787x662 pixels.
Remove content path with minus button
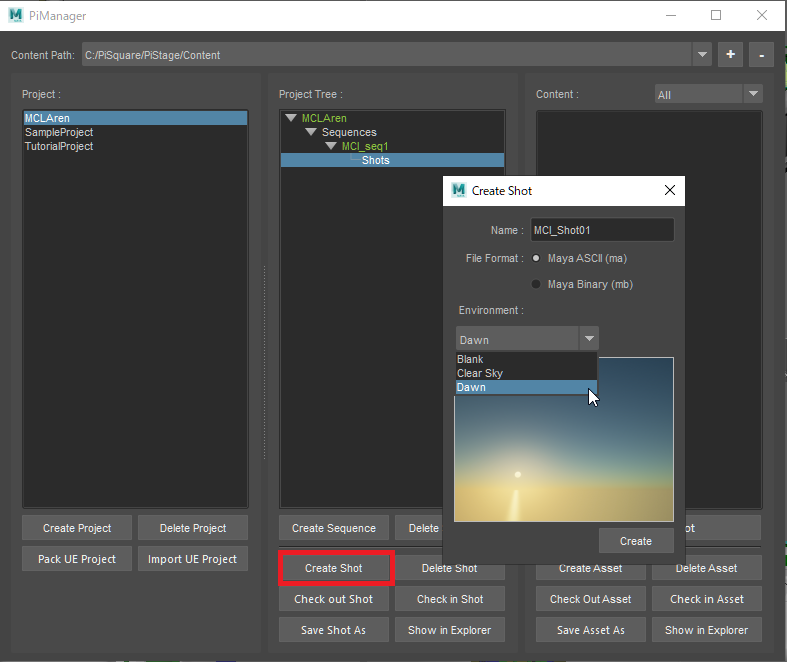click(761, 55)
